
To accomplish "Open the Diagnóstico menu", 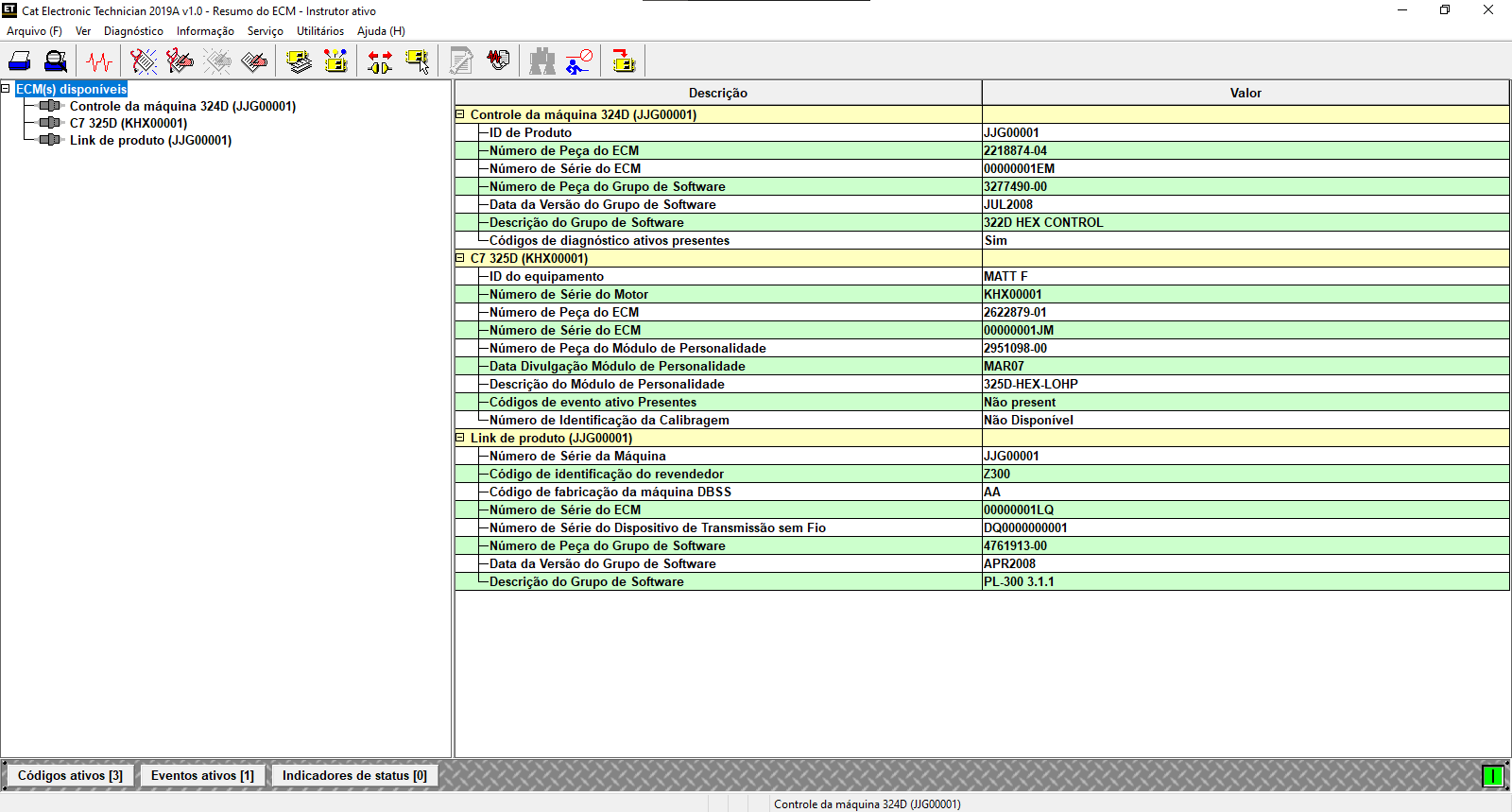I will click(x=133, y=31).
